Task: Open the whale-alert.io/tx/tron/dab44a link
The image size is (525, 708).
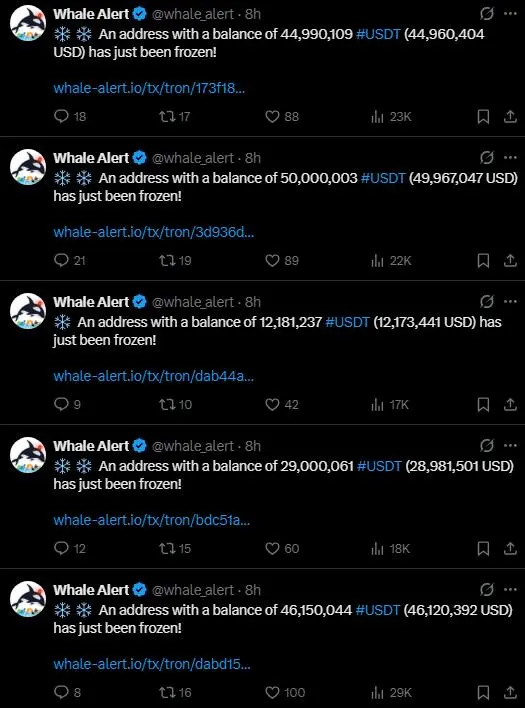Action: [x=153, y=376]
